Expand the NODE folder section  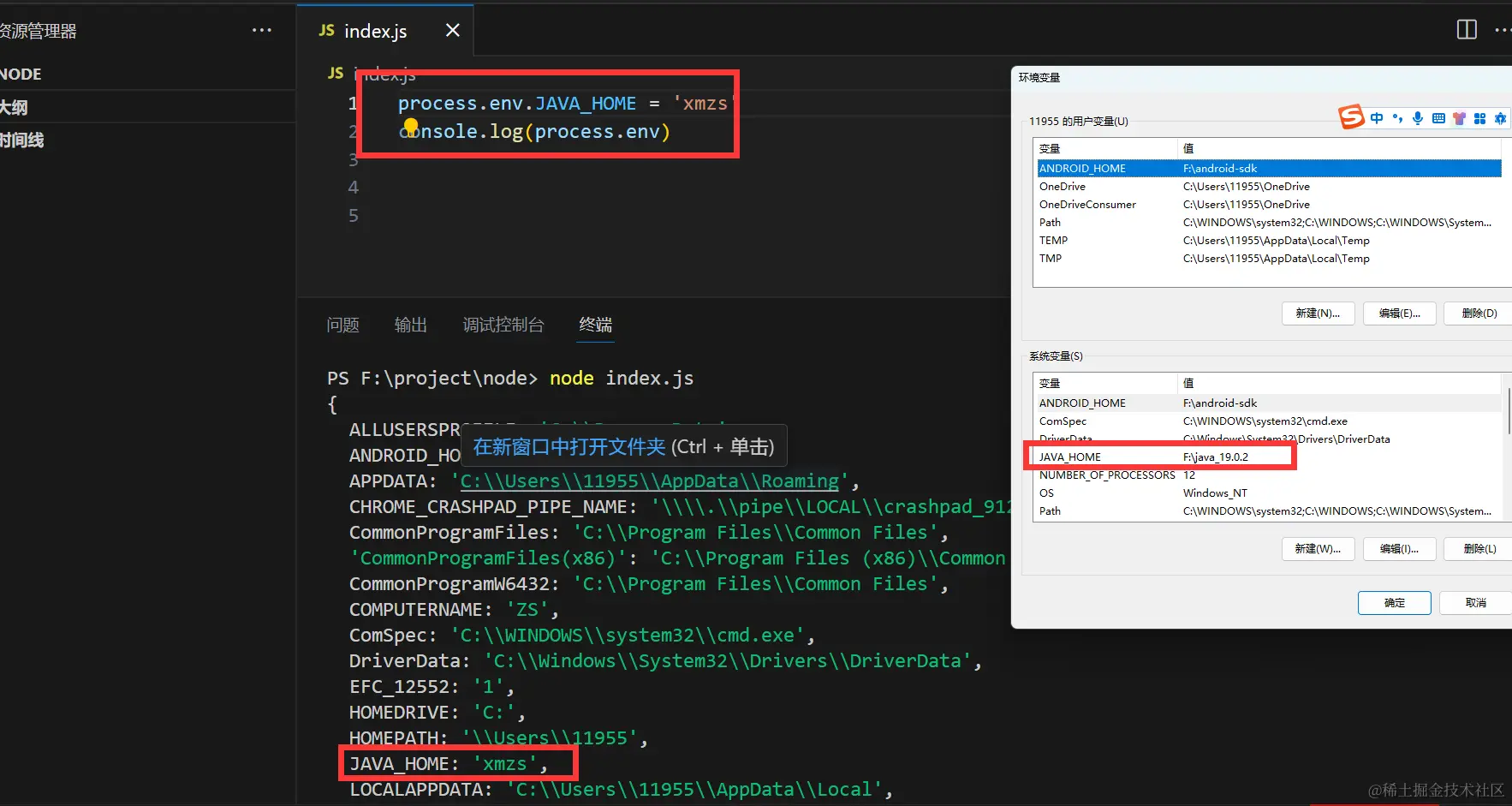pos(146,74)
